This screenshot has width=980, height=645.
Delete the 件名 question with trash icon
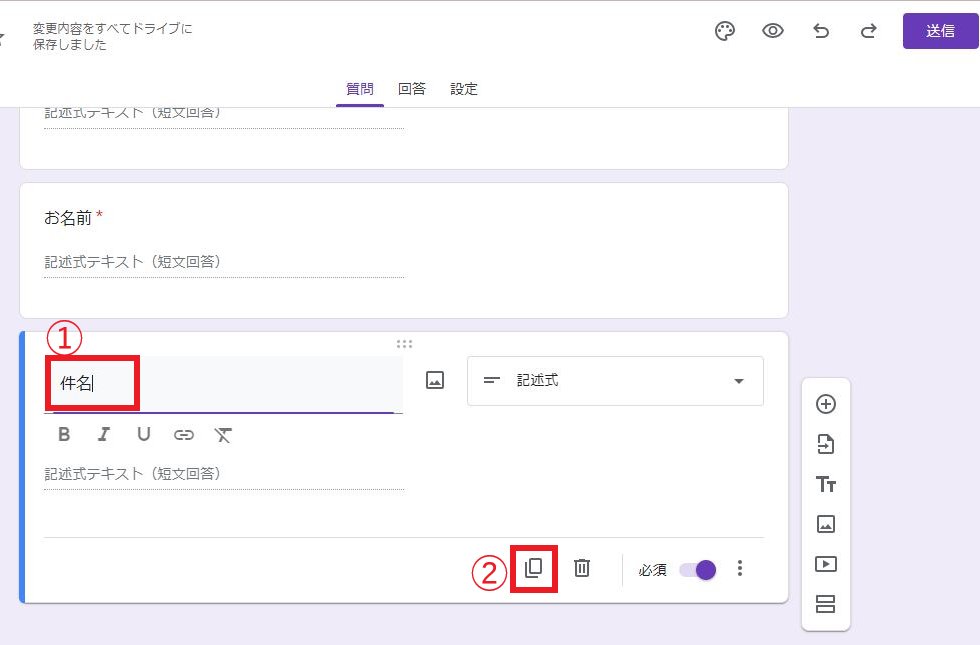(582, 568)
